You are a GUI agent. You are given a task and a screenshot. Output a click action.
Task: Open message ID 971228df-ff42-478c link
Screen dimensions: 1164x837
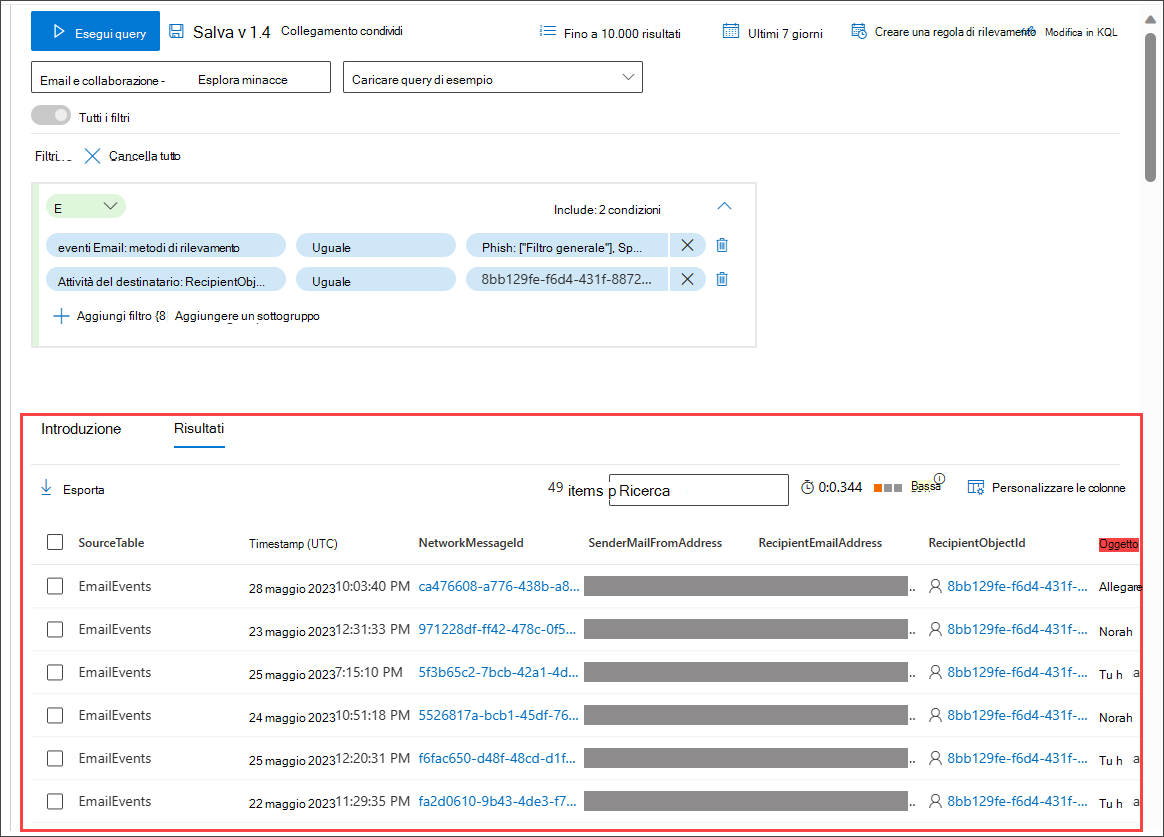tap(497, 629)
